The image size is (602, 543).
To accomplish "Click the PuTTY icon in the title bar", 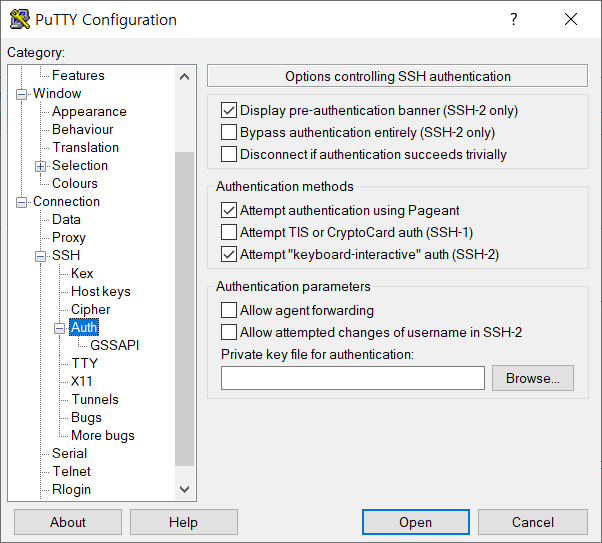I will coord(20,19).
